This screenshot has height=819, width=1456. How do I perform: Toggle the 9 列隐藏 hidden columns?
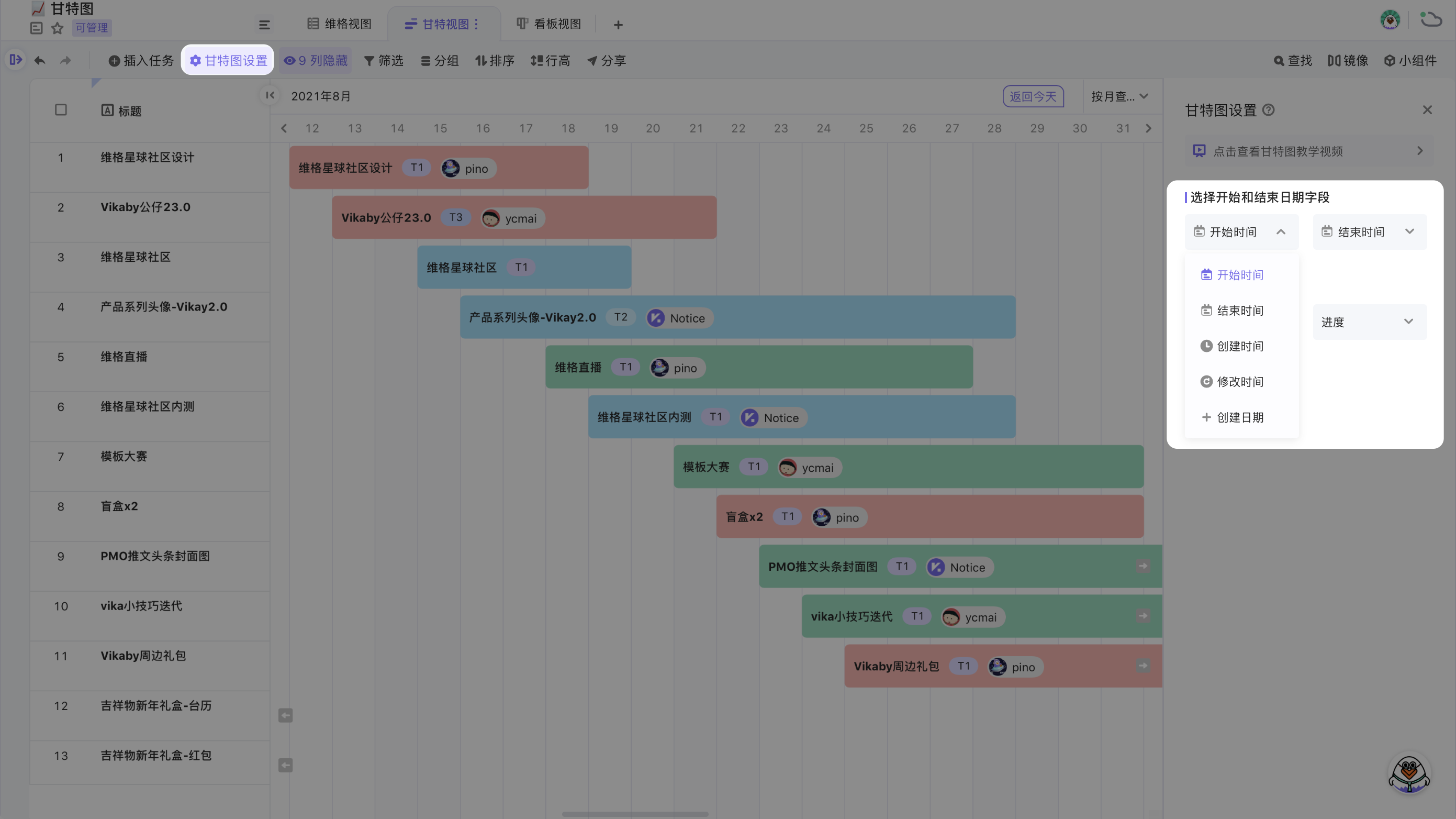pos(316,61)
